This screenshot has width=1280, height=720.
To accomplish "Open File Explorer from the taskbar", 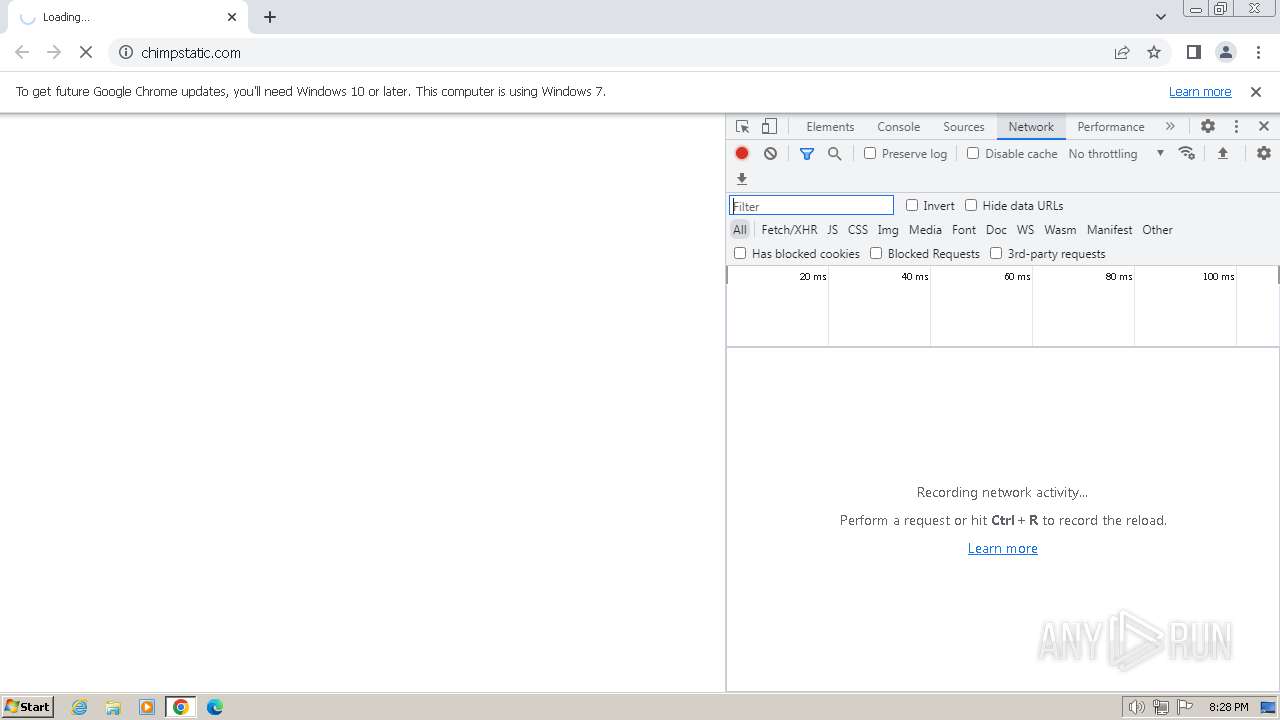I will point(113,707).
